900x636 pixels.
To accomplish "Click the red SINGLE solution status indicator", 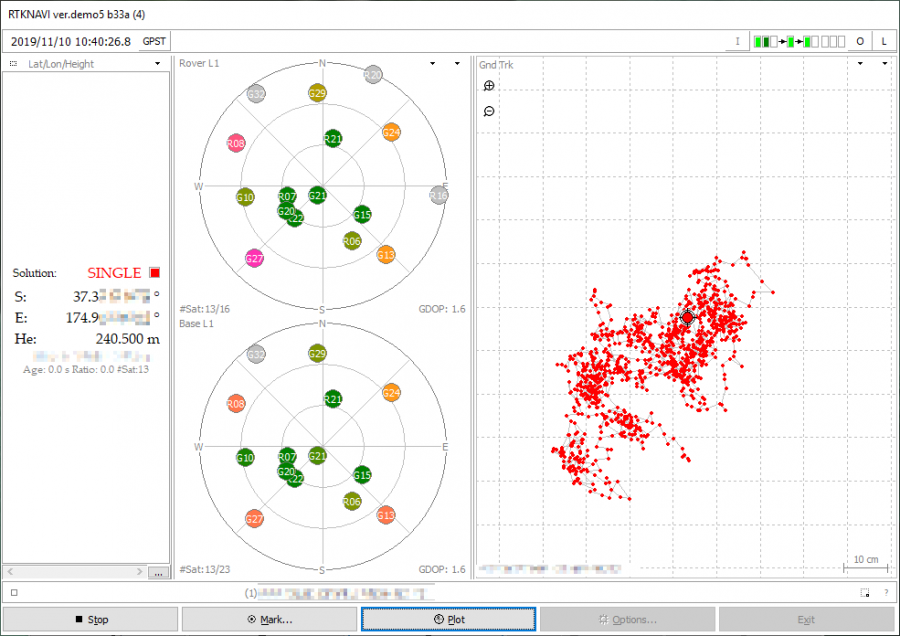I will [x=155, y=272].
